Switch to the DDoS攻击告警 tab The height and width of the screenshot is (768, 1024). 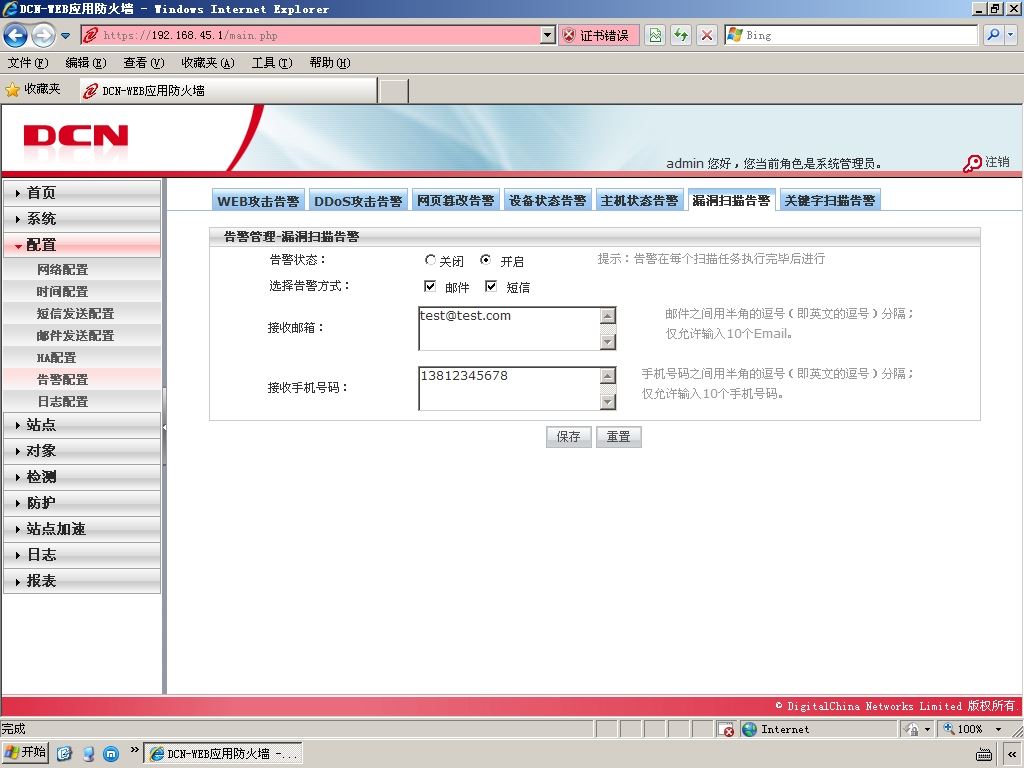click(358, 200)
